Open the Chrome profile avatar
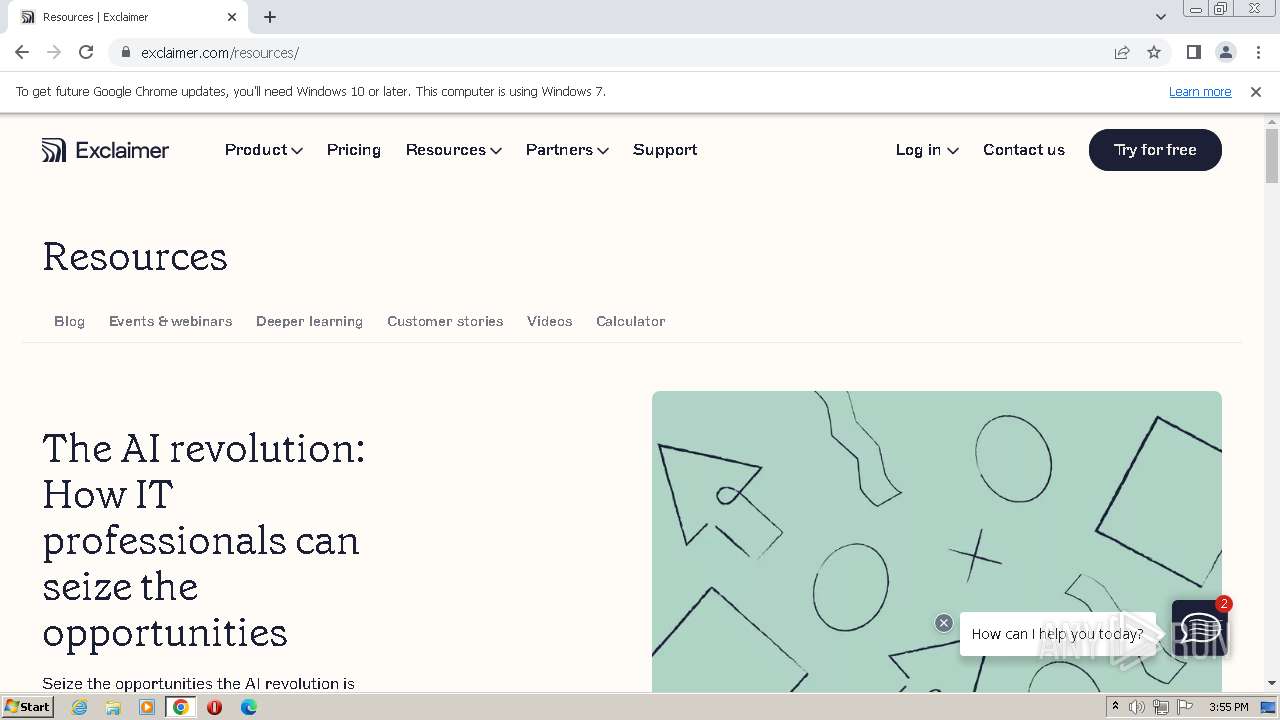The width and height of the screenshot is (1280, 720). pos(1225,52)
